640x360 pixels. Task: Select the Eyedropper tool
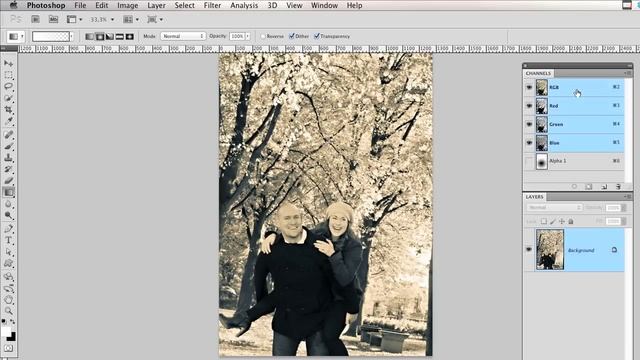pos(9,121)
